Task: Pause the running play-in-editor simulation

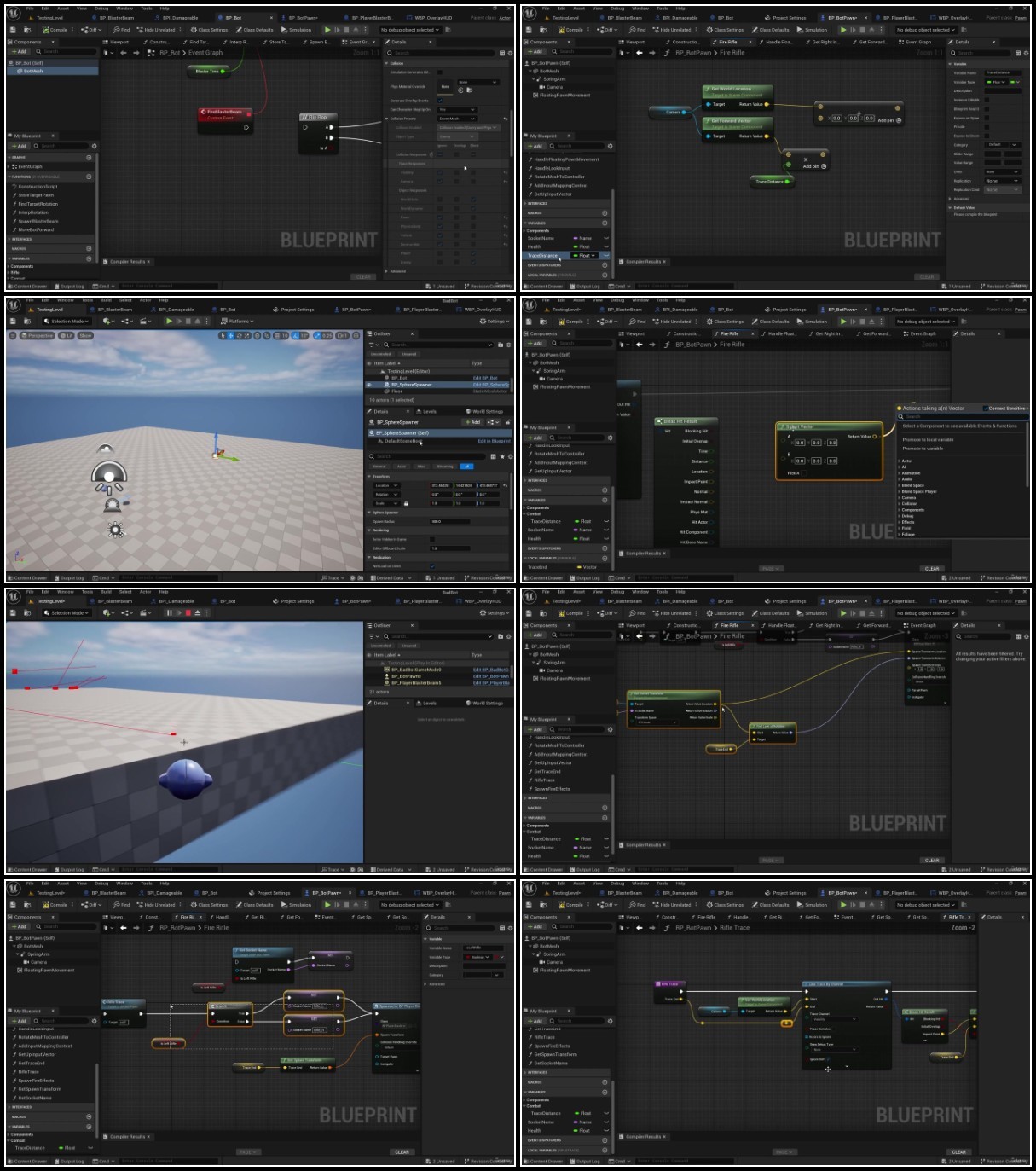Action: coord(169,612)
